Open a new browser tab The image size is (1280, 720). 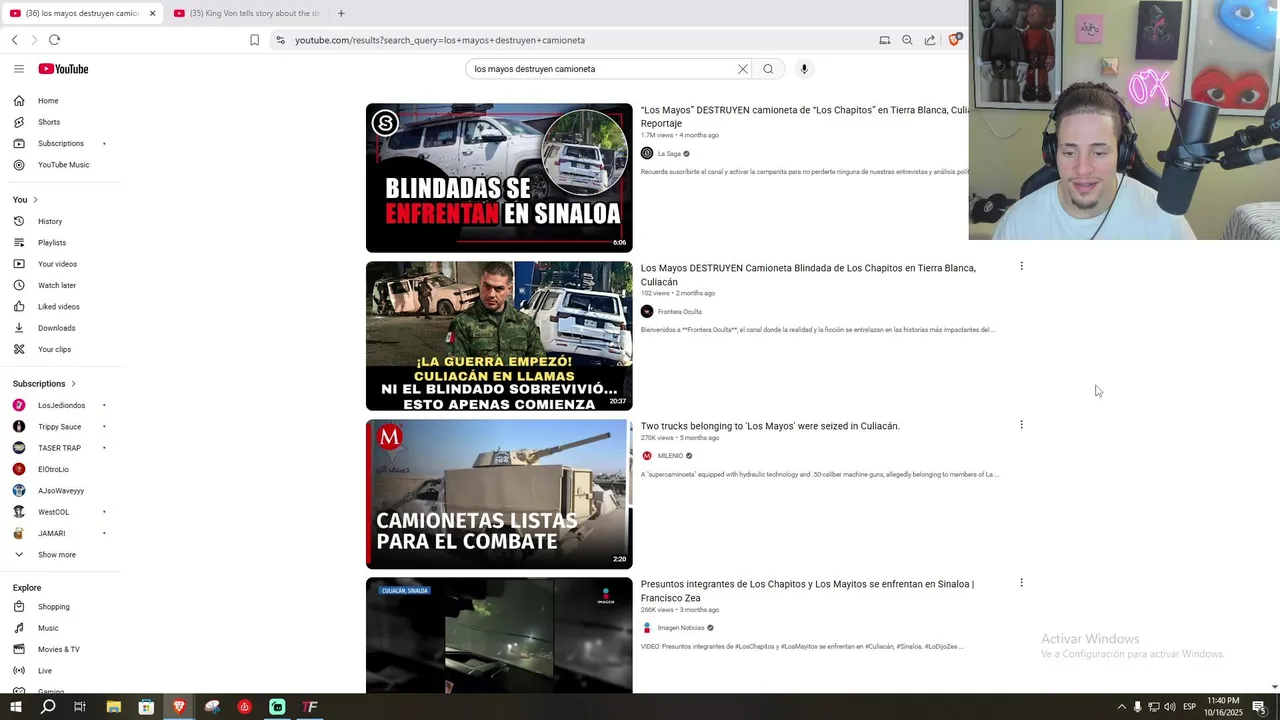341,13
